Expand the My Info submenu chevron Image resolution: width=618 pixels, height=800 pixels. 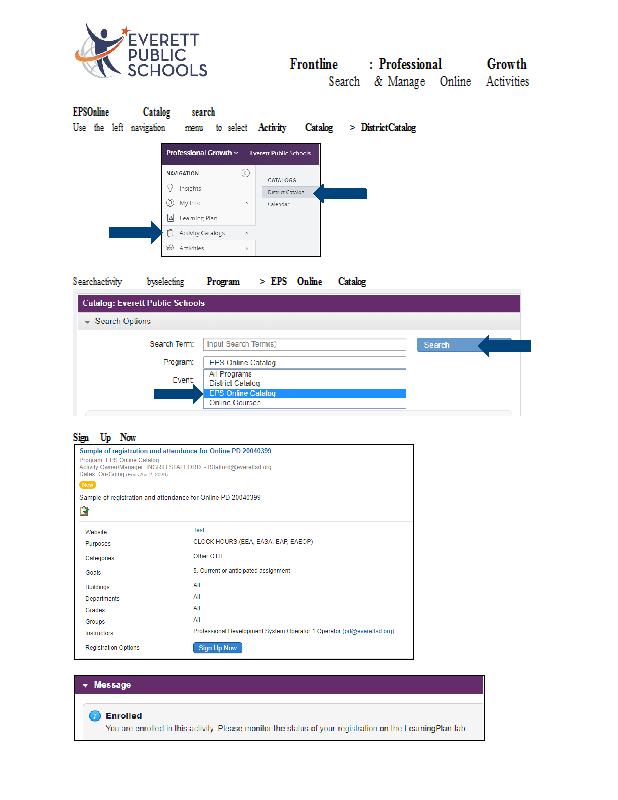pyautogui.click(x=247, y=203)
